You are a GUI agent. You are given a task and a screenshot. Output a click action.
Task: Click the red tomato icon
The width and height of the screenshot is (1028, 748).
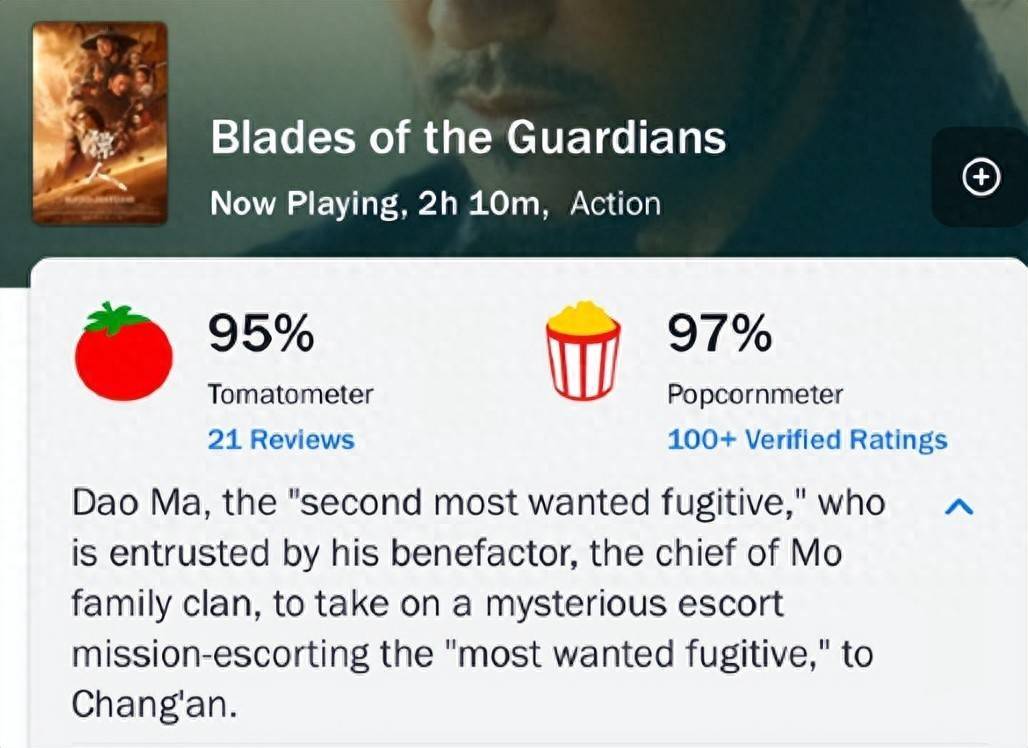[x=124, y=351]
